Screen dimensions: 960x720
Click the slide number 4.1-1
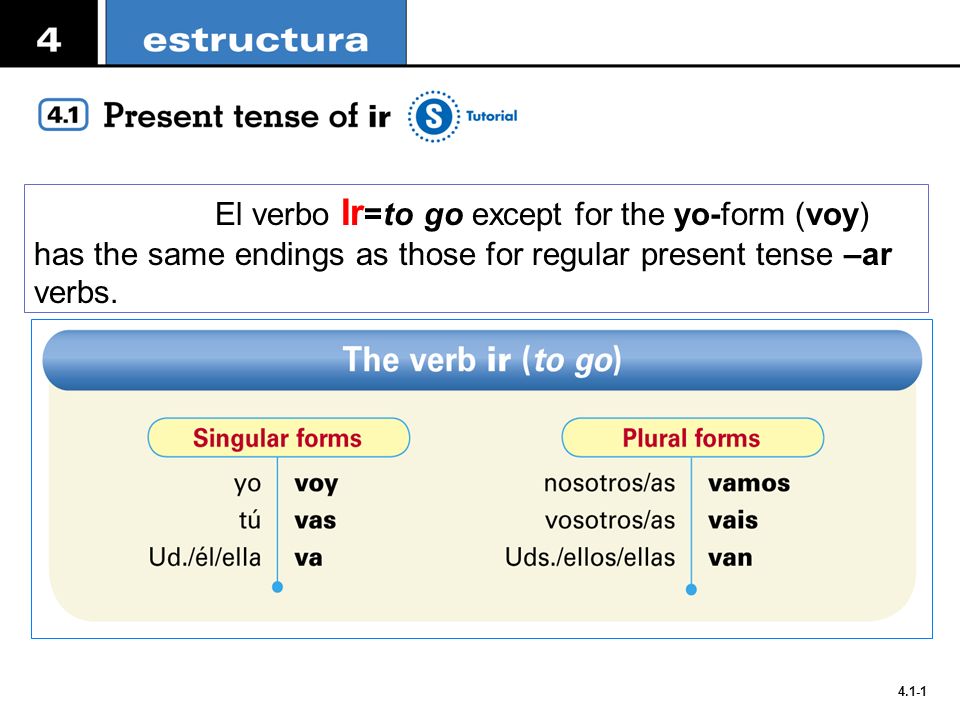912,691
